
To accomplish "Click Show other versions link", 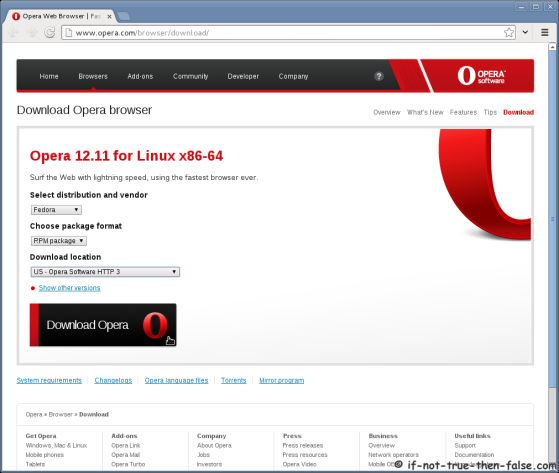I will pos(70,288).
